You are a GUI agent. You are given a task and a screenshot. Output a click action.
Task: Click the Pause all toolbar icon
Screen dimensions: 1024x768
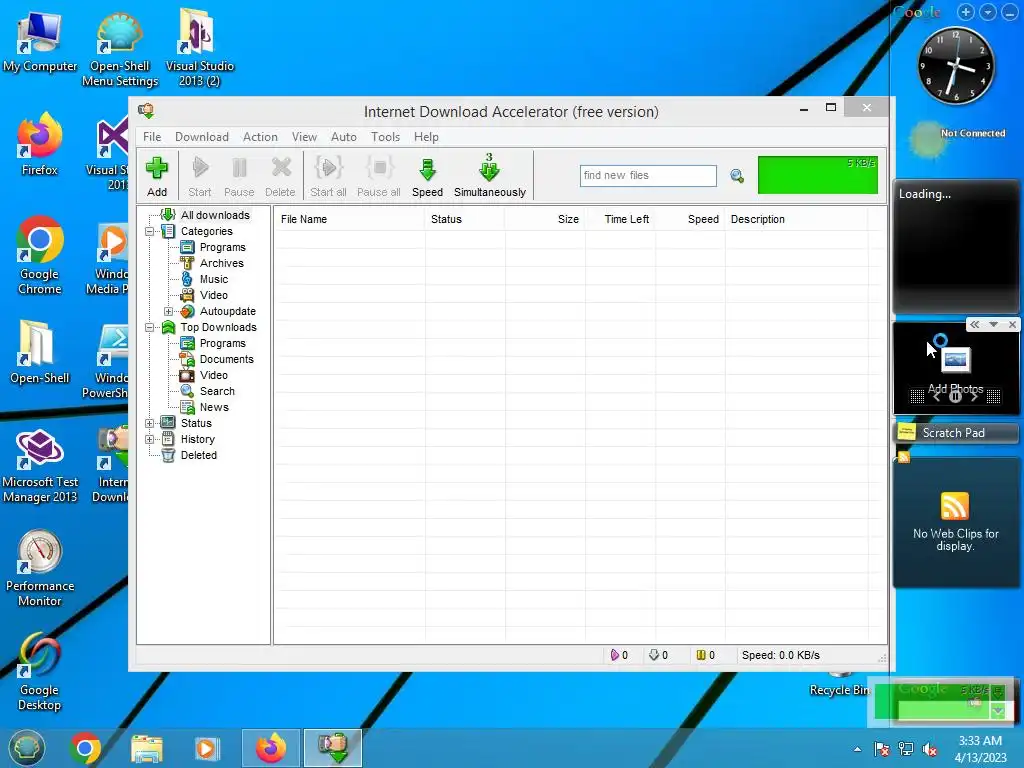(x=379, y=176)
